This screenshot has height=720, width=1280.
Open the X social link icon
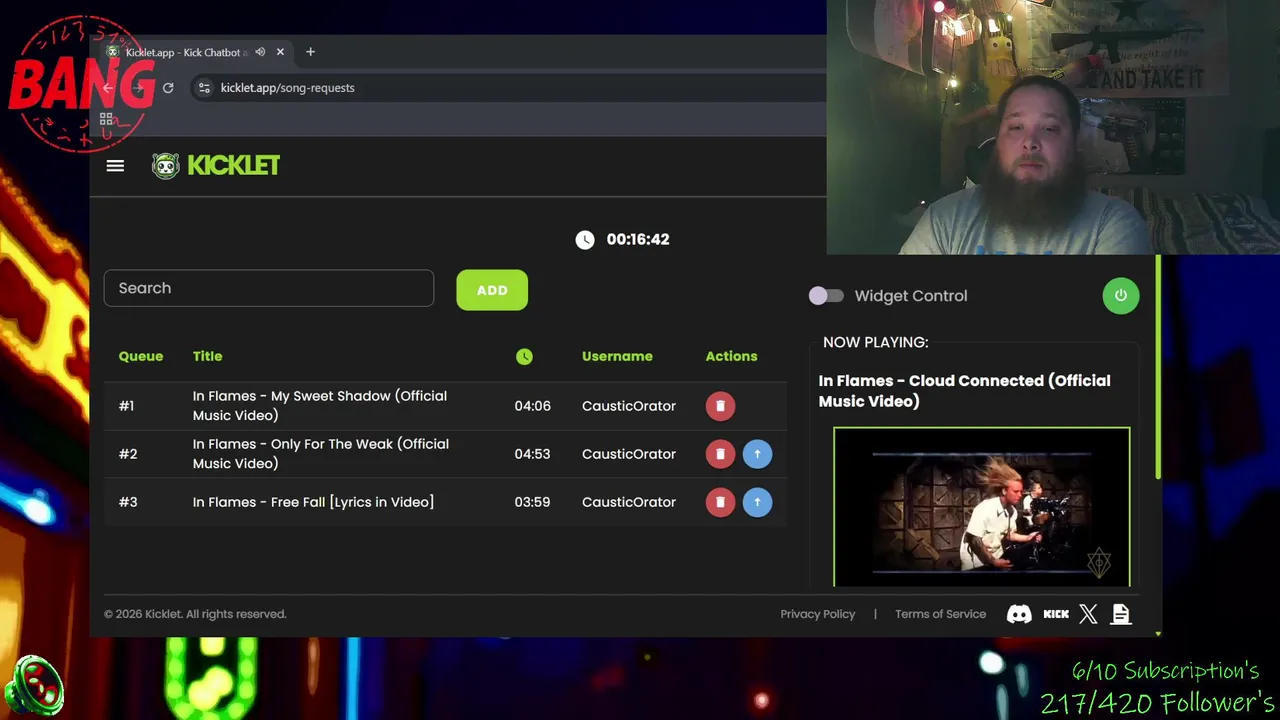(1088, 614)
